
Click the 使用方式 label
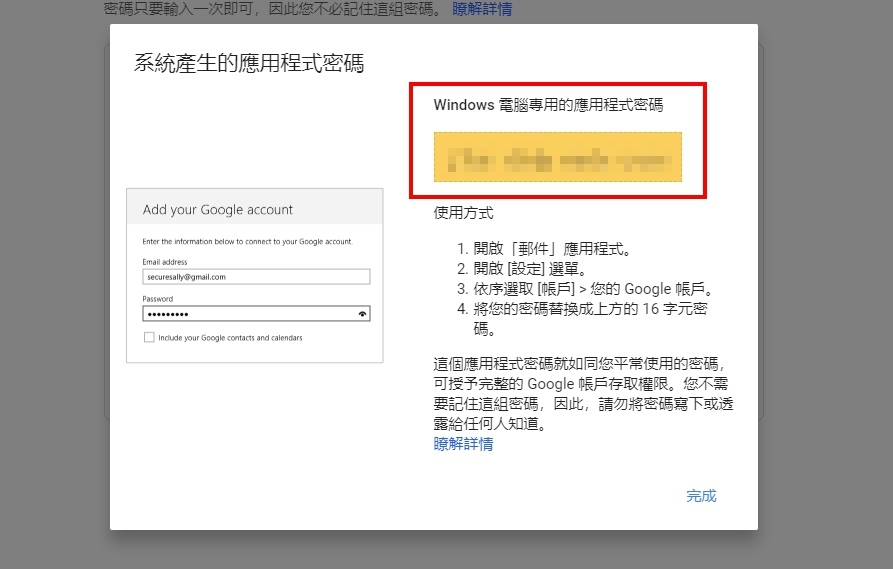tap(463, 213)
